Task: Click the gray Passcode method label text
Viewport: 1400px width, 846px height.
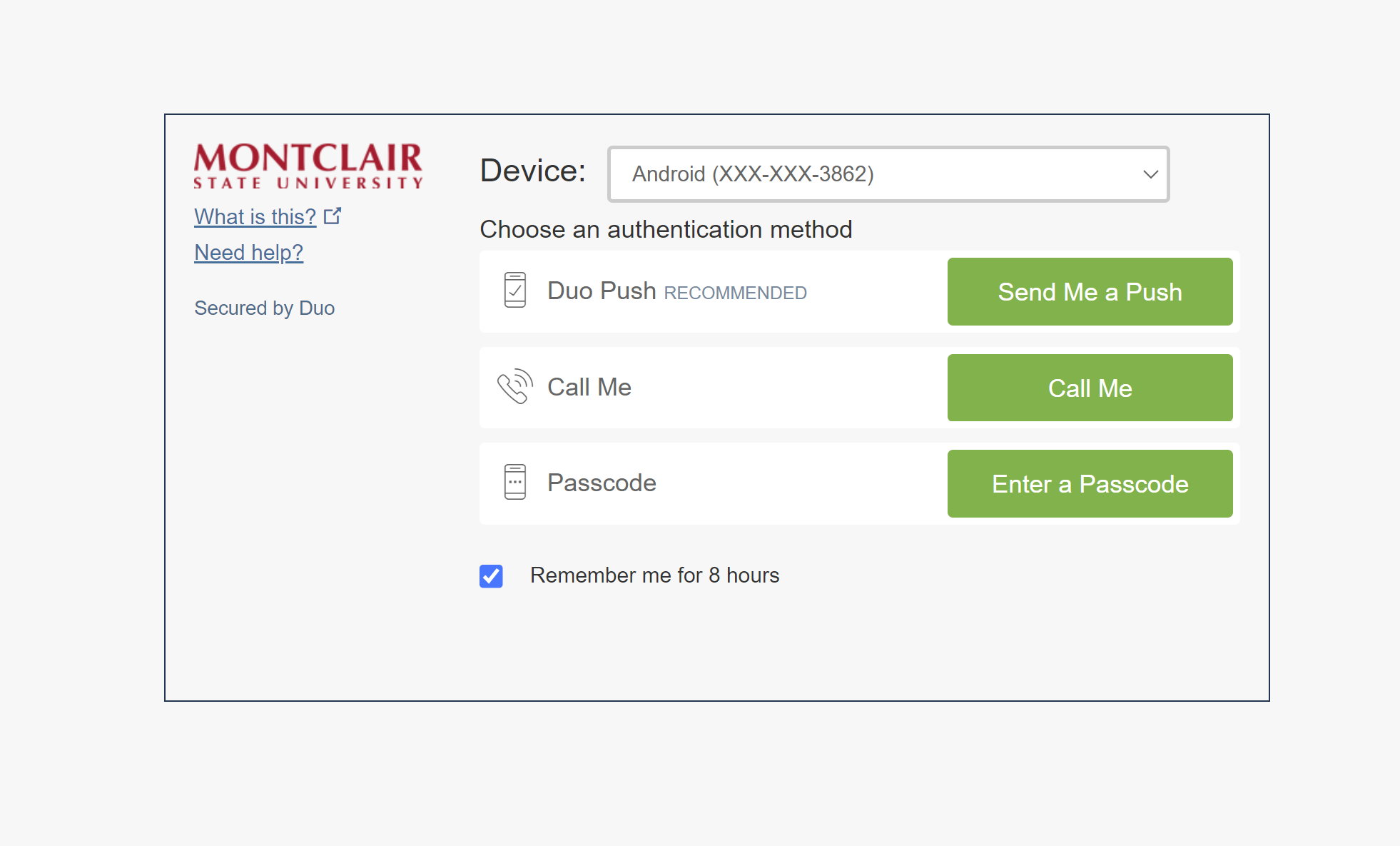Action: [x=602, y=483]
